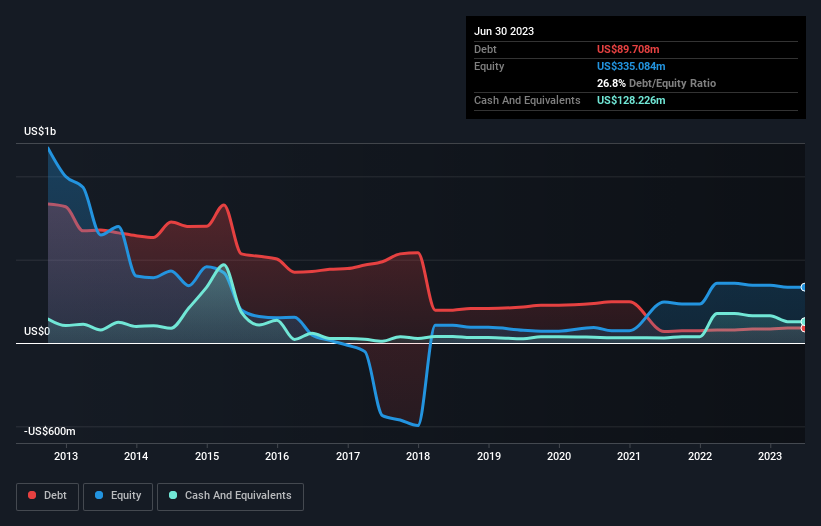This screenshot has height=526, width=821.
Task: Click the Debt row label in tooltip
Action: (x=485, y=49)
